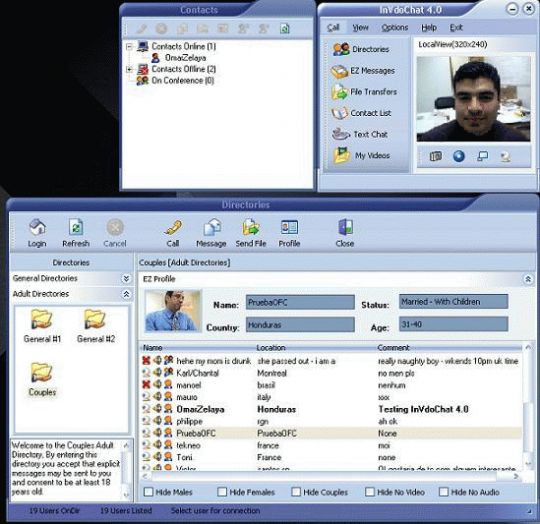Click the greyed-out Cancel icon

(115, 233)
